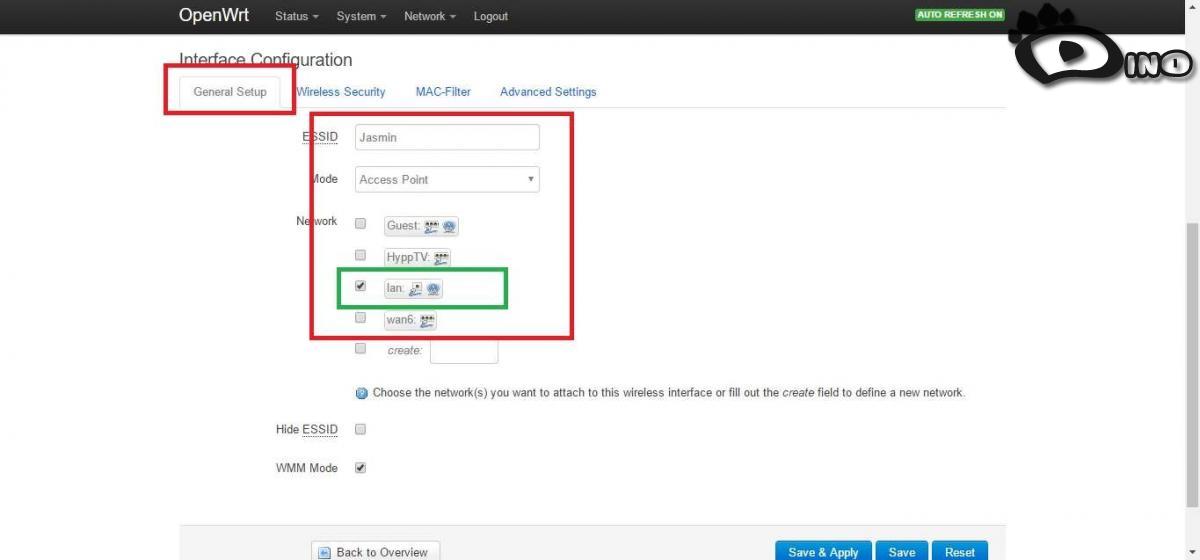
Task: Open the Network menu
Action: pyautogui.click(x=430, y=16)
